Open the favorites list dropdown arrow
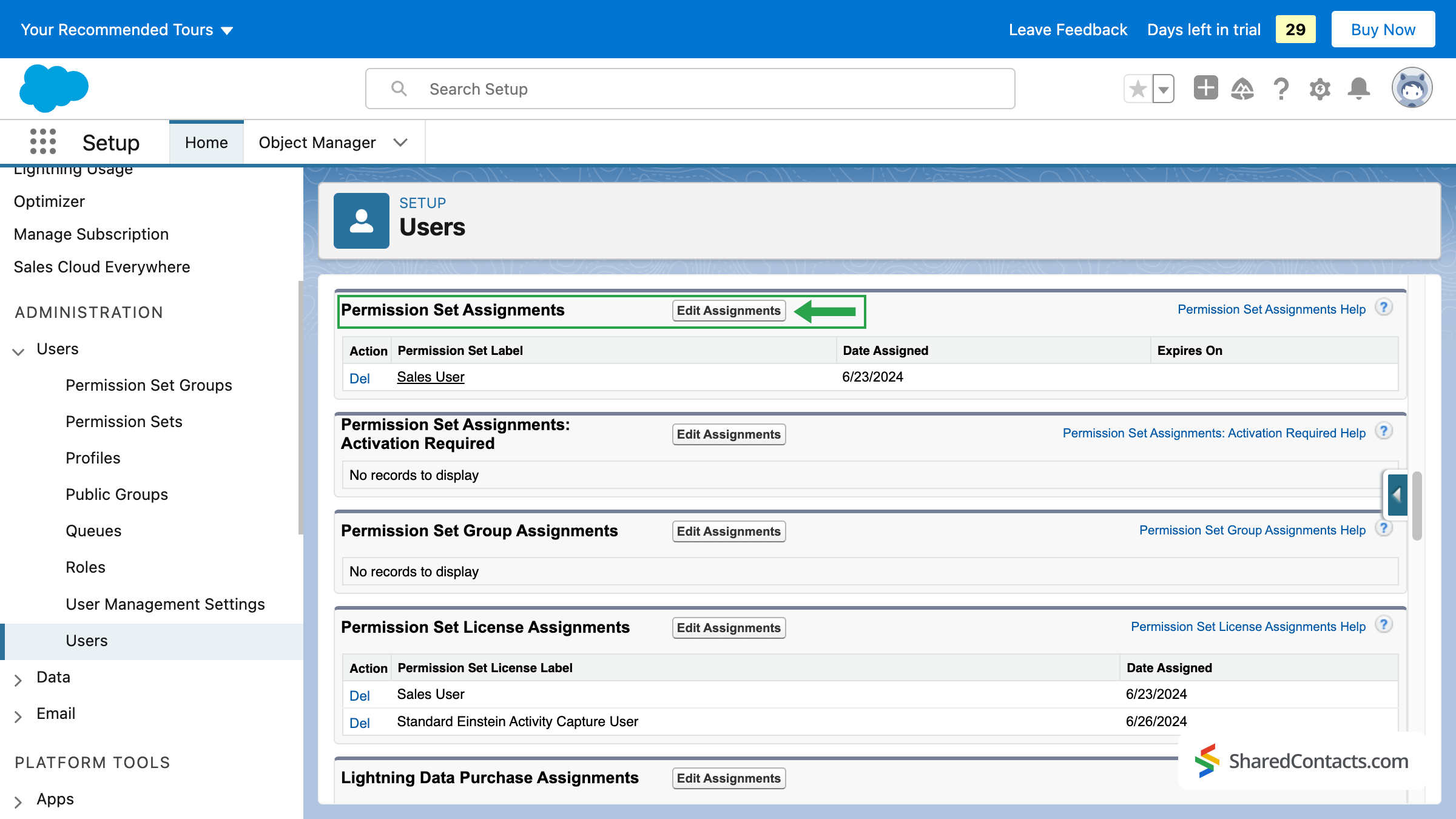Image resolution: width=1456 pixels, height=819 pixels. 1164,89
